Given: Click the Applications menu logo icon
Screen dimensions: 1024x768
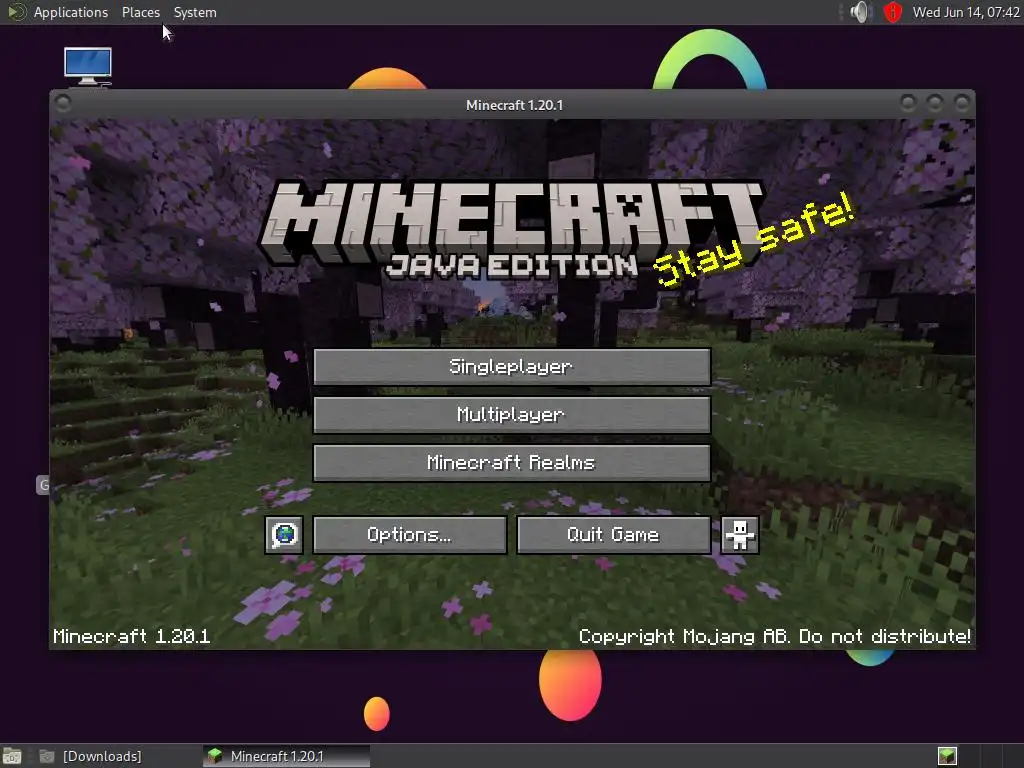Looking at the screenshot, I should pos(16,12).
